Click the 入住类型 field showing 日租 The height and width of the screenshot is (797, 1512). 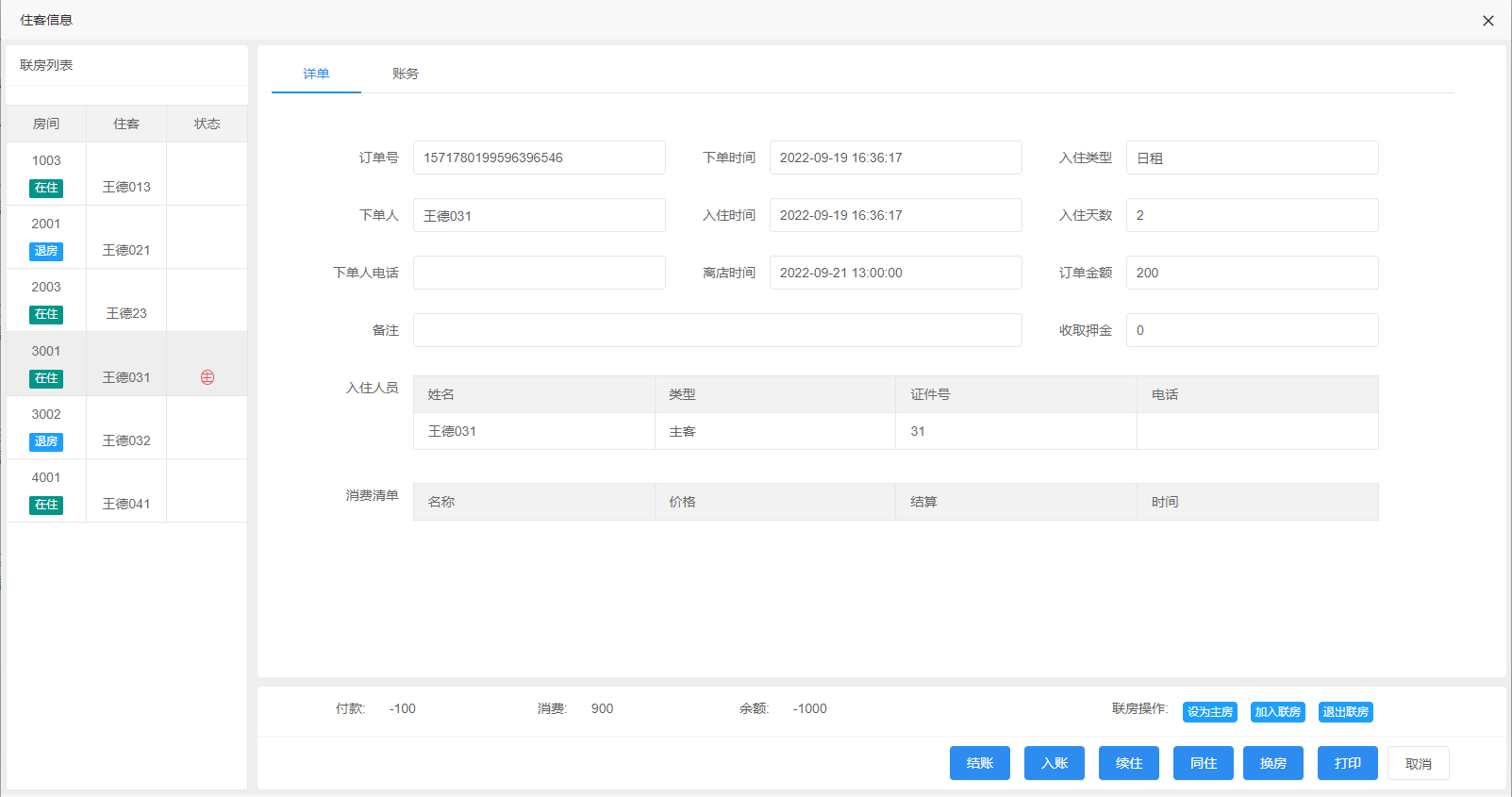[x=1253, y=158]
